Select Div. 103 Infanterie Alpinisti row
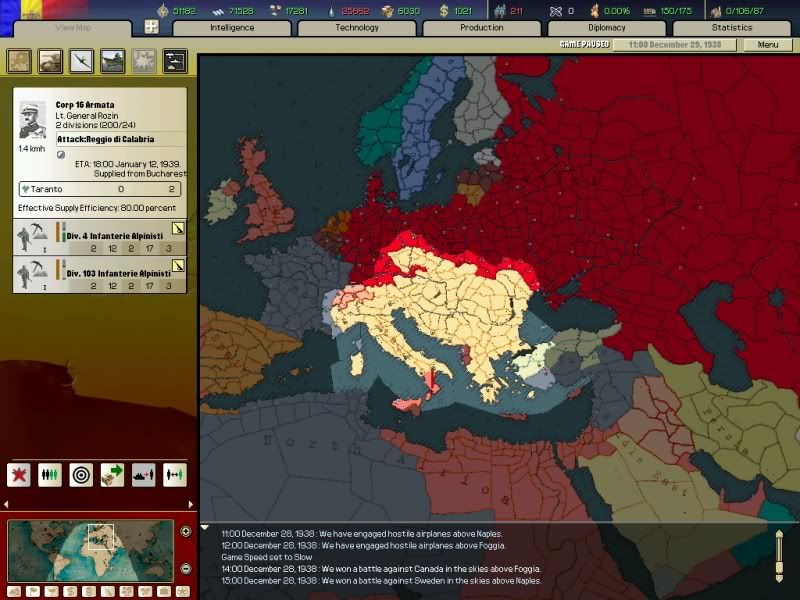 [100, 274]
